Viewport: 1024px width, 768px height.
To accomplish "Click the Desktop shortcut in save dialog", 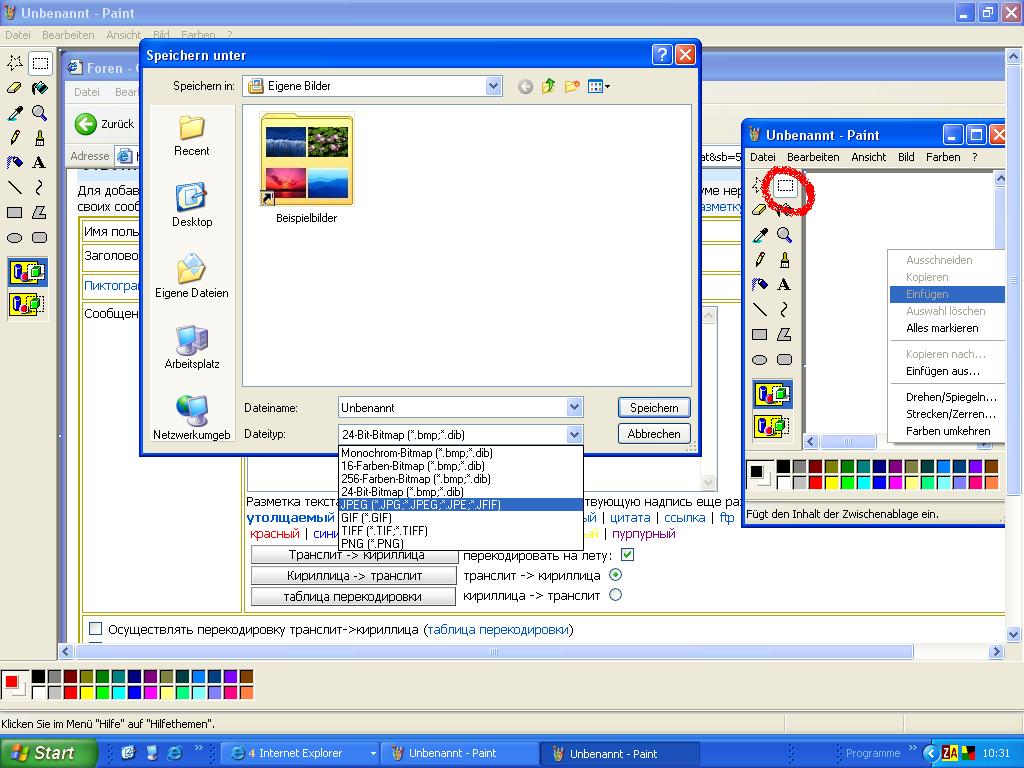I will pyautogui.click(x=192, y=204).
